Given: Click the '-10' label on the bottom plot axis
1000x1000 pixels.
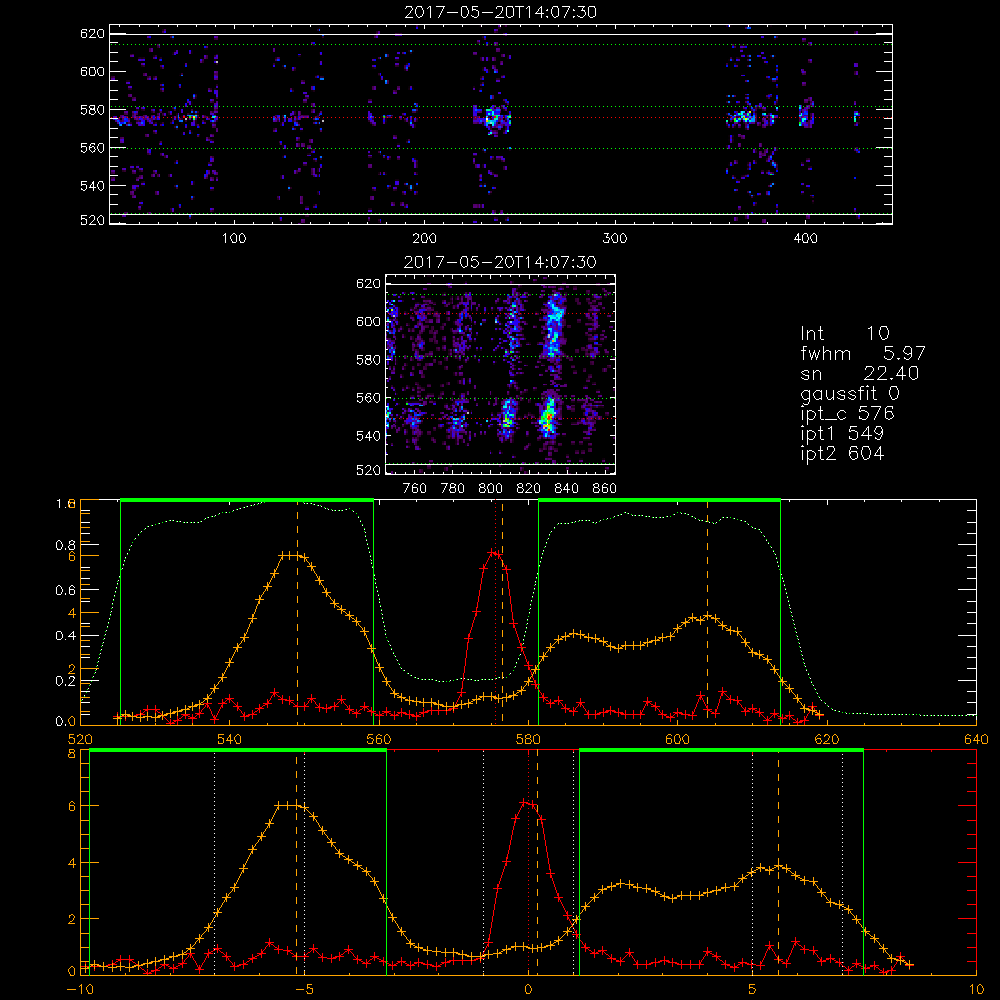Looking at the screenshot, I should tap(80, 990).
